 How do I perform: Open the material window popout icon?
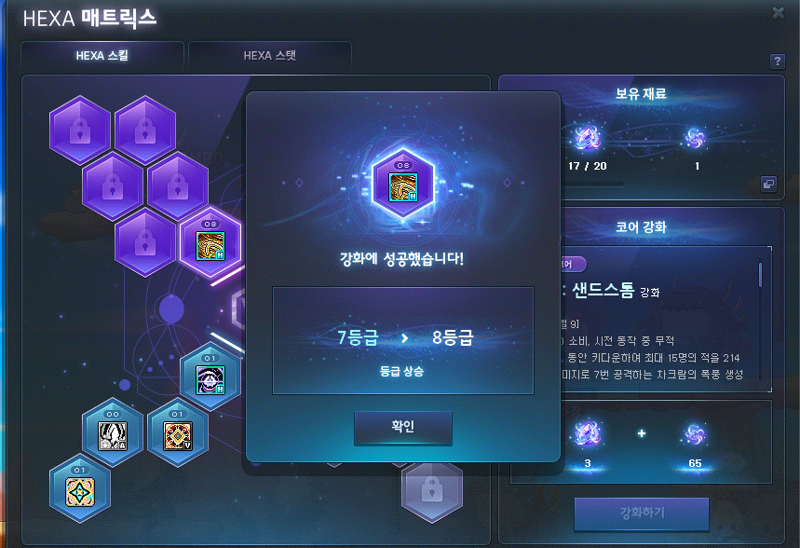[768, 184]
